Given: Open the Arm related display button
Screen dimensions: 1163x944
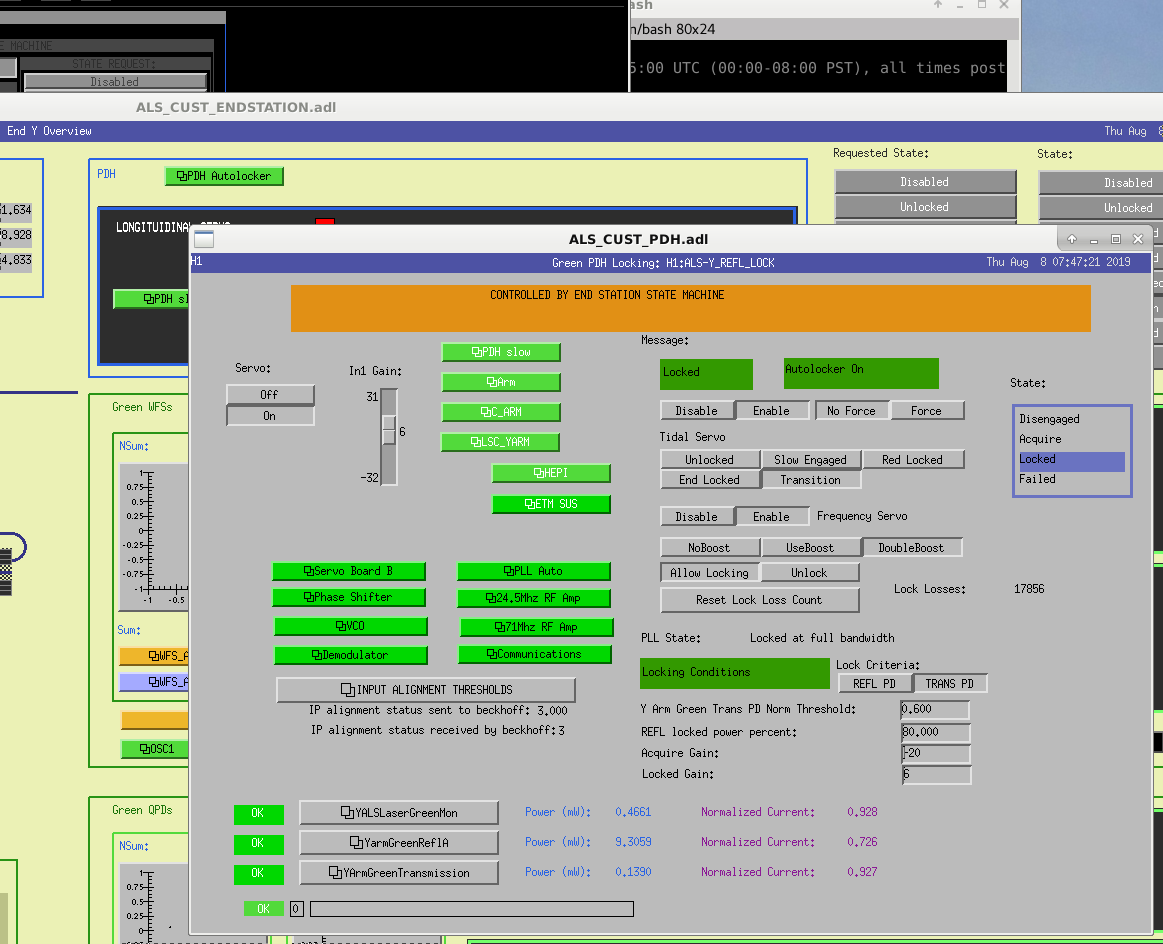Looking at the screenshot, I should tap(501, 382).
